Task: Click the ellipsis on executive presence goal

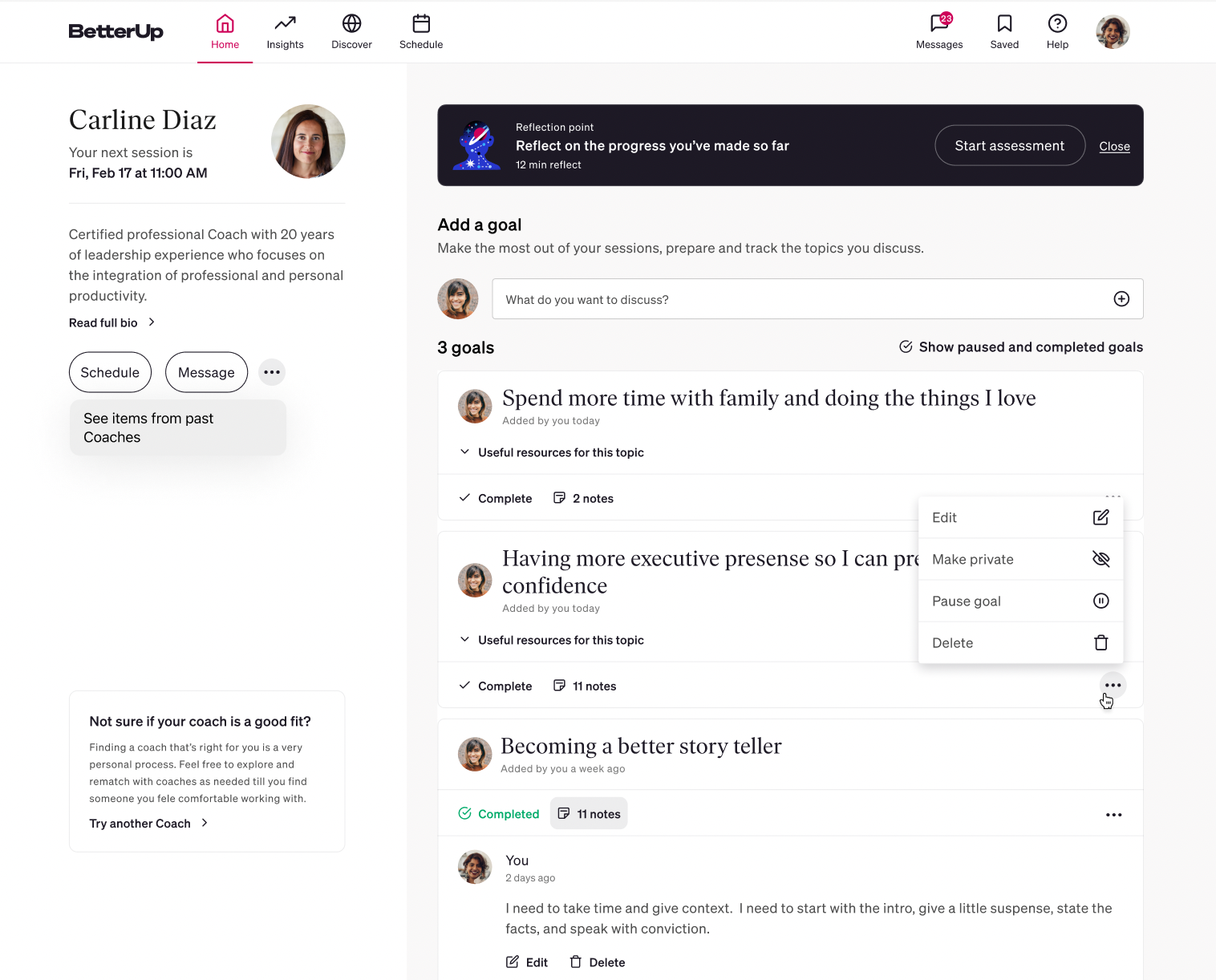Action: click(x=1113, y=686)
